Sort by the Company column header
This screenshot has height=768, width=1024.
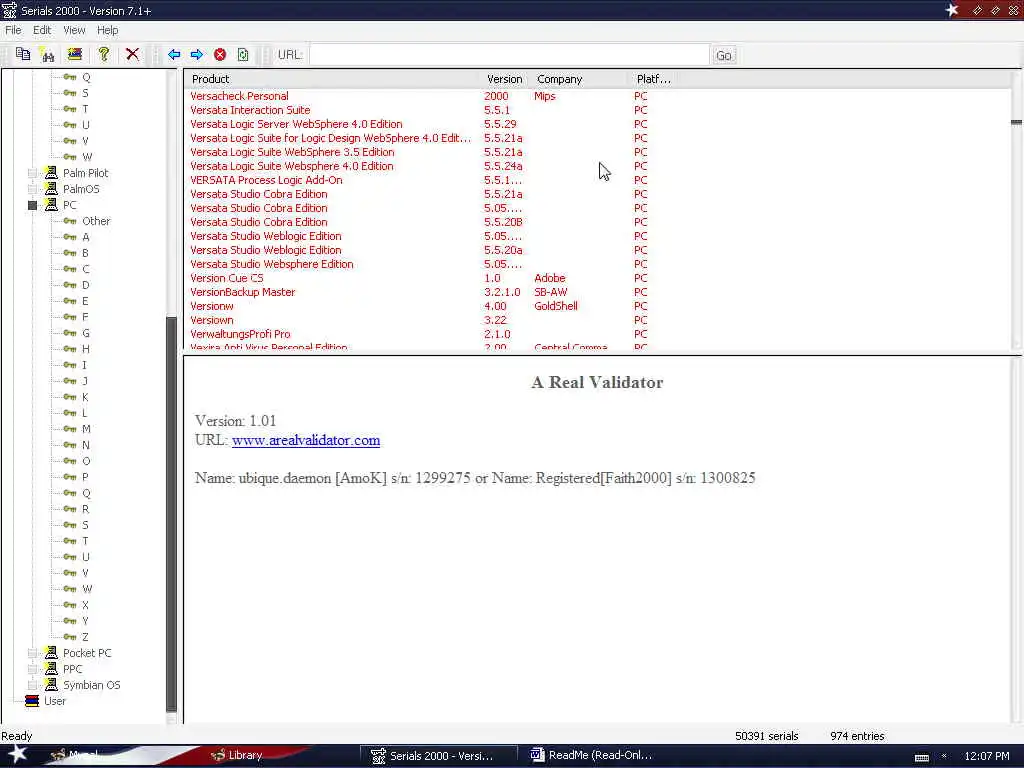(579, 79)
